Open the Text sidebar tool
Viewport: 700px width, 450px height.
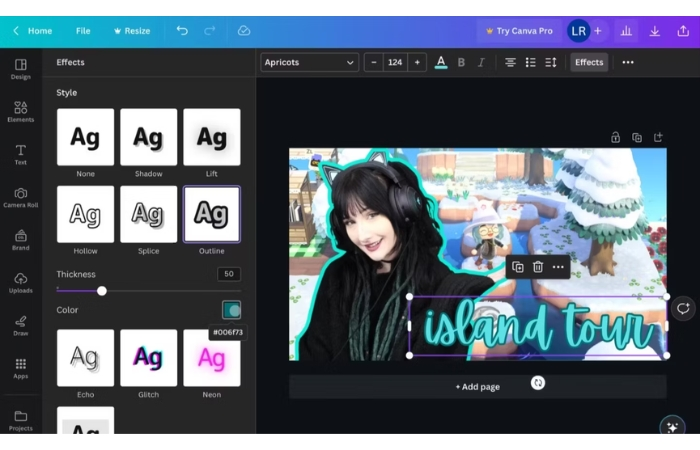click(x=21, y=154)
